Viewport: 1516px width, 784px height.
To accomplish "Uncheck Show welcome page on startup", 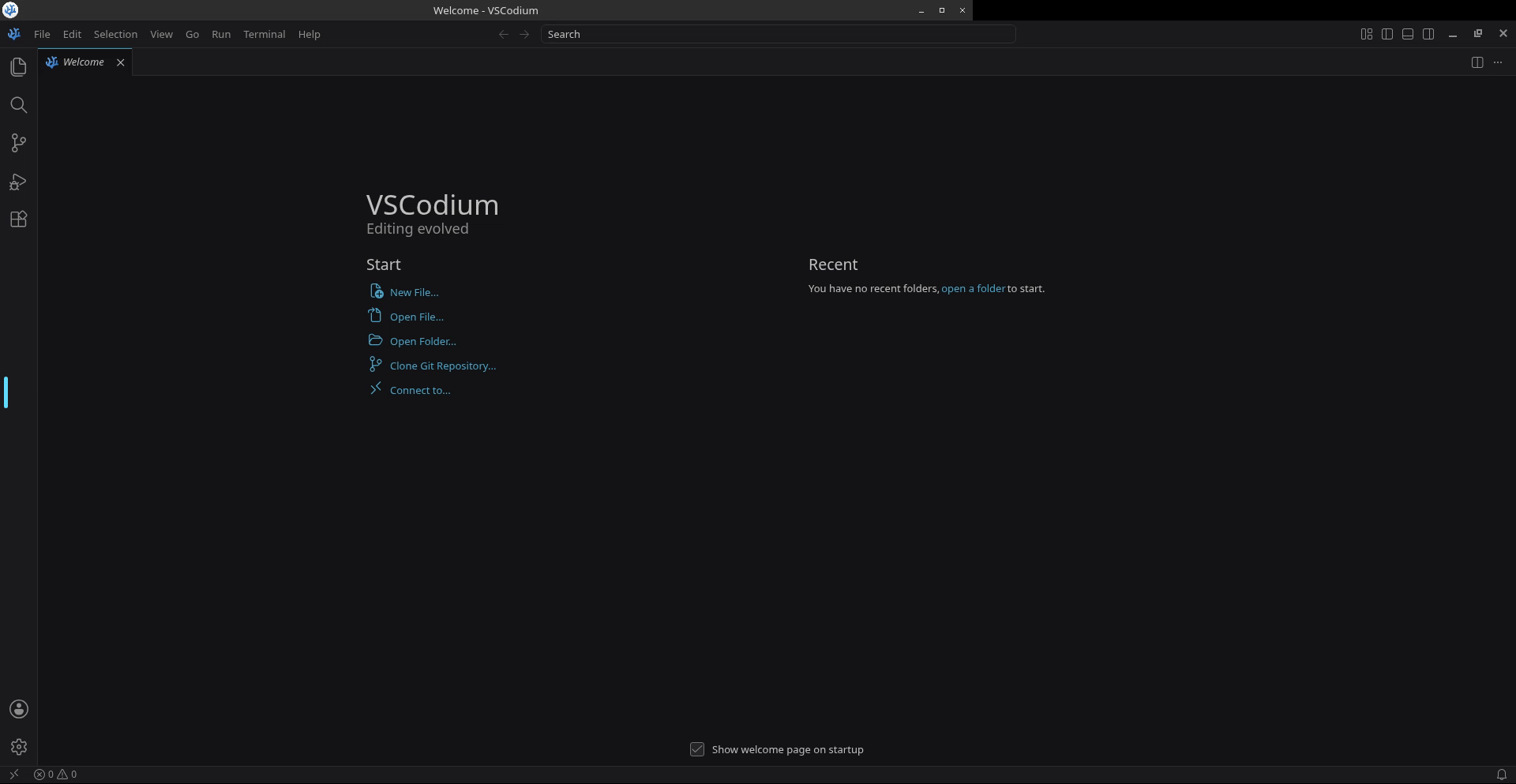I will 697,749.
